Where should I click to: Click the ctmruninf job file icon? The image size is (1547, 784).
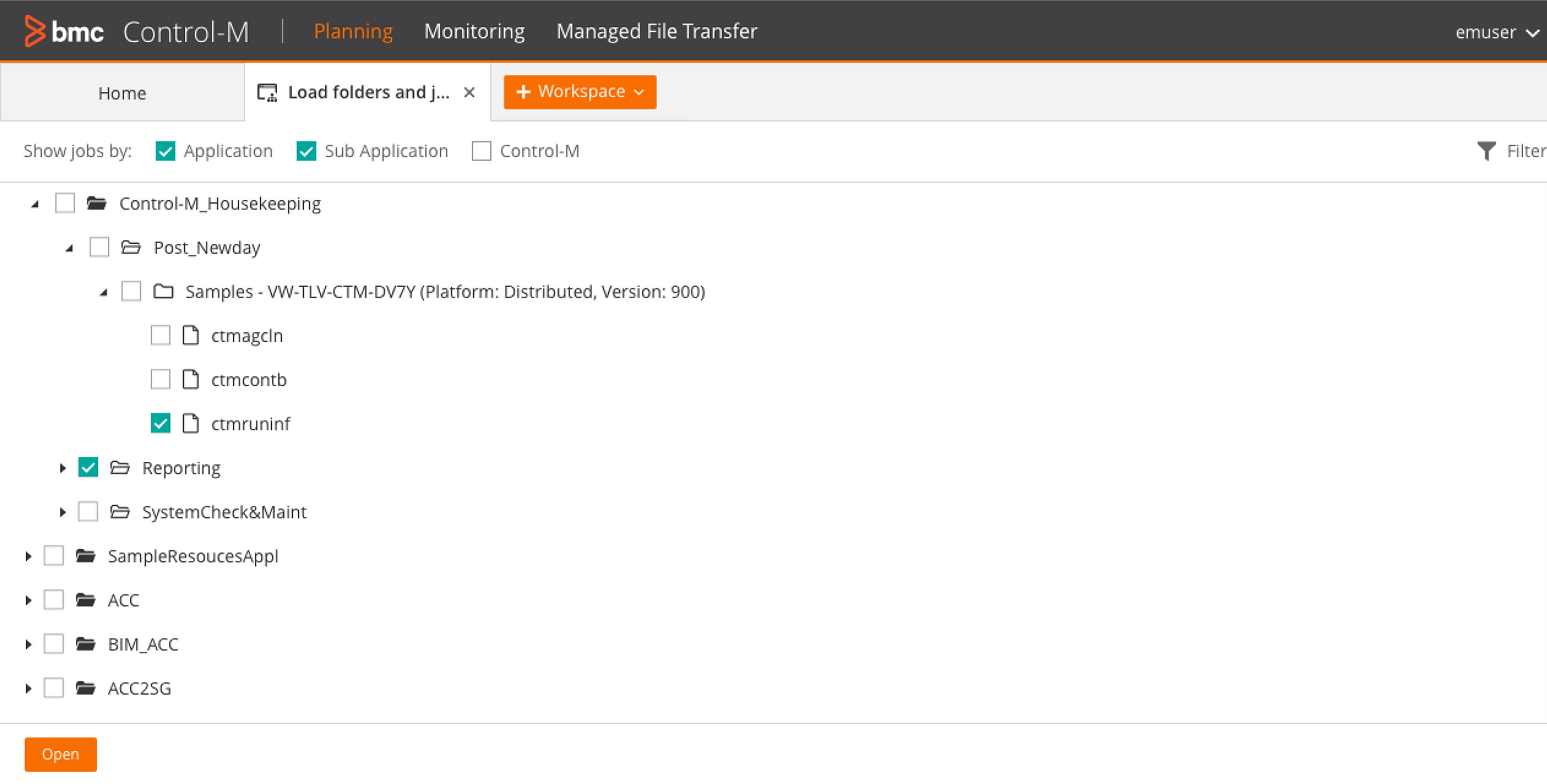[190, 423]
